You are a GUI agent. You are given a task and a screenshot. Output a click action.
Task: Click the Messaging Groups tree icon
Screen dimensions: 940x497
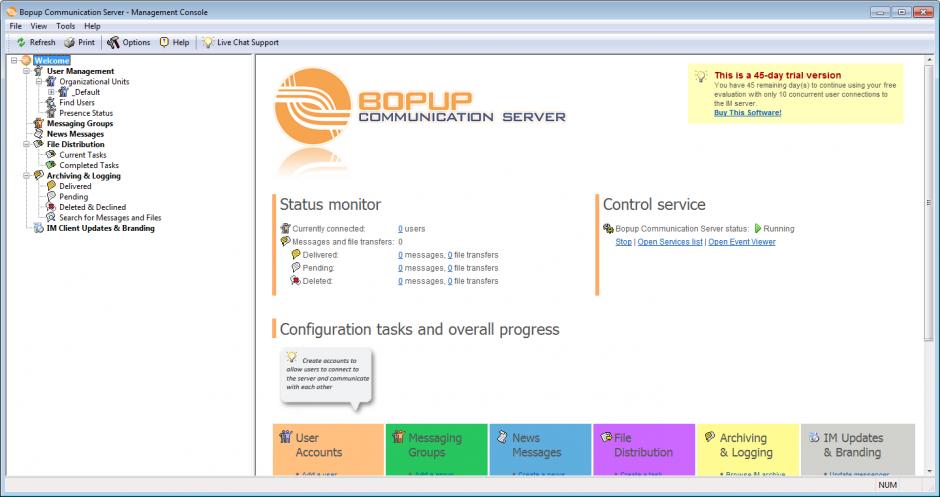(x=38, y=124)
